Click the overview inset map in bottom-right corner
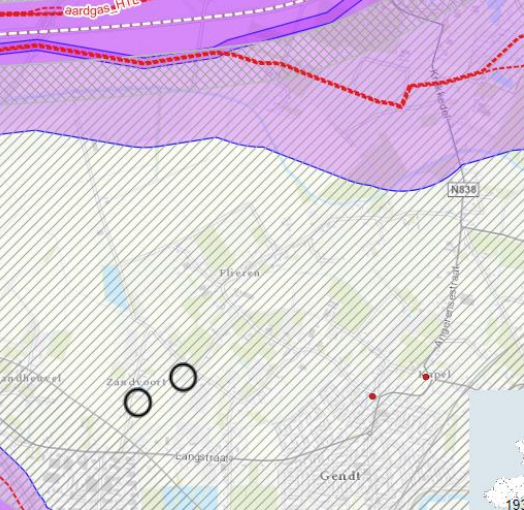 coord(497,450)
